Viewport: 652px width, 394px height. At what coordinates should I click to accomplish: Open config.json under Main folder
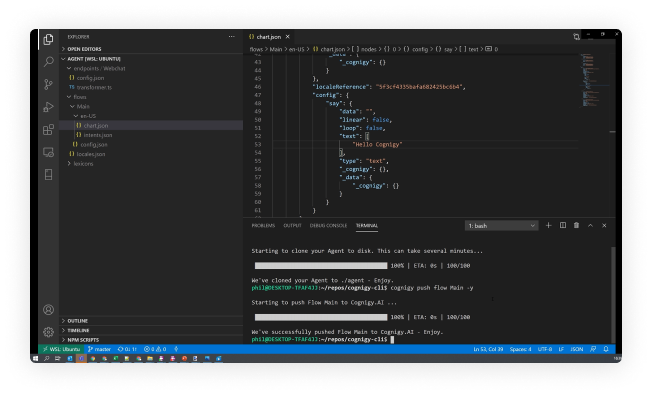[151, 145]
